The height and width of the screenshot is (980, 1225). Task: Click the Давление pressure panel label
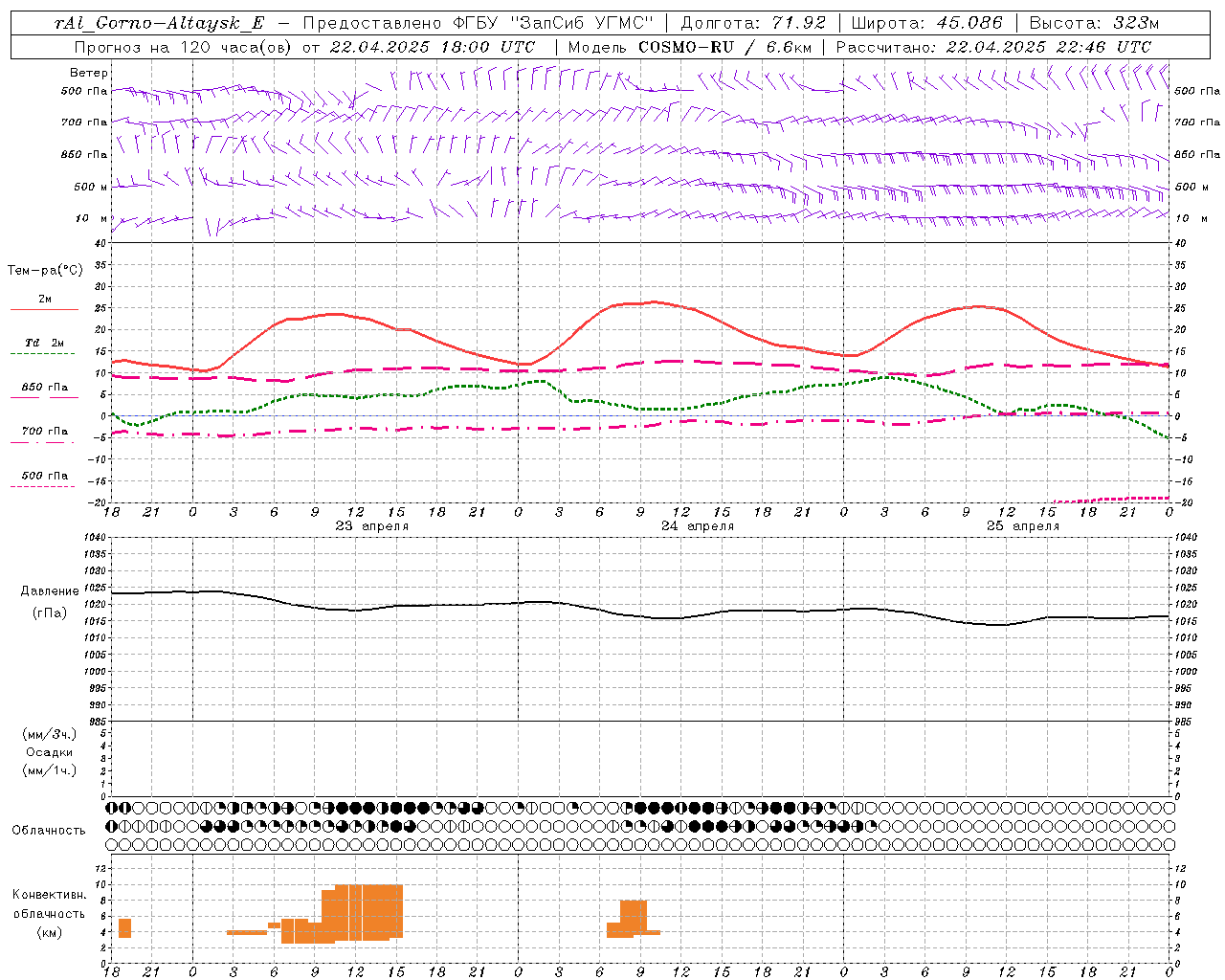click(x=50, y=591)
